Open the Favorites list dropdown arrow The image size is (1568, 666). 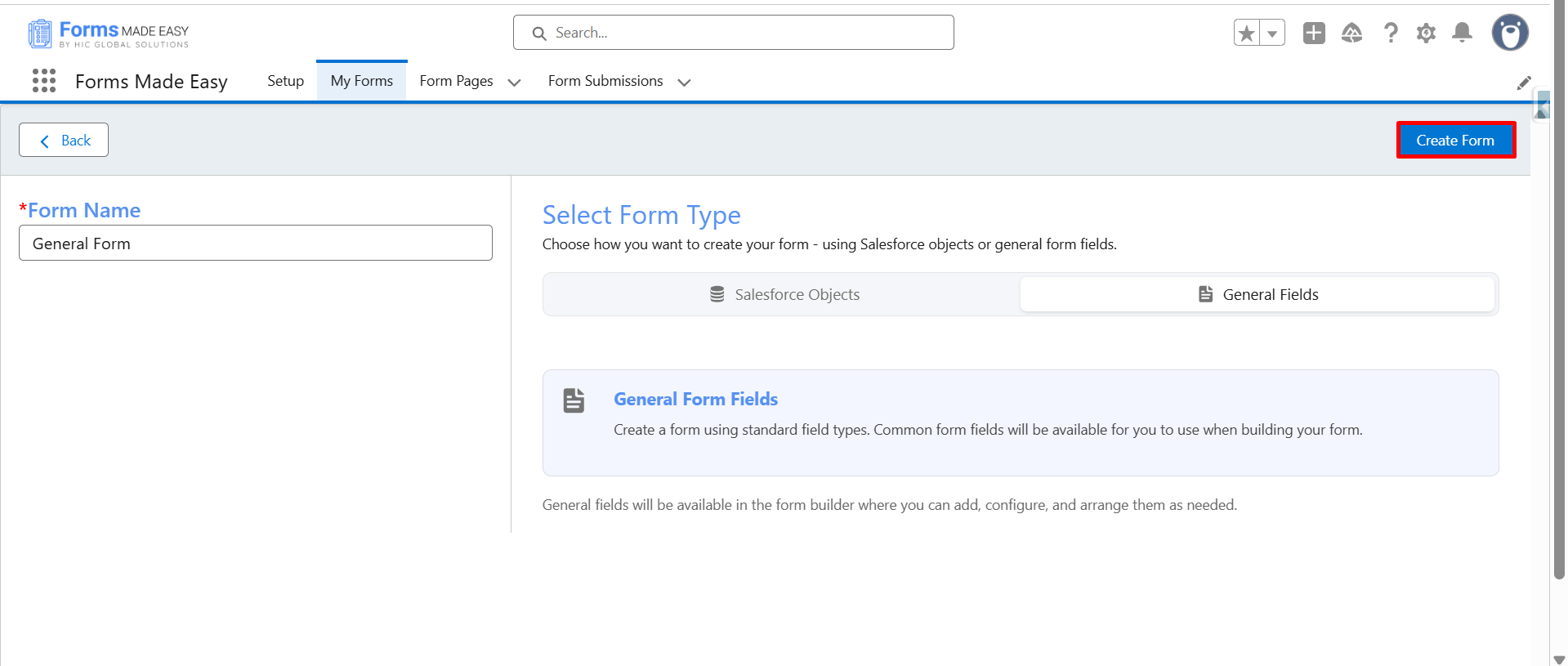click(1272, 33)
